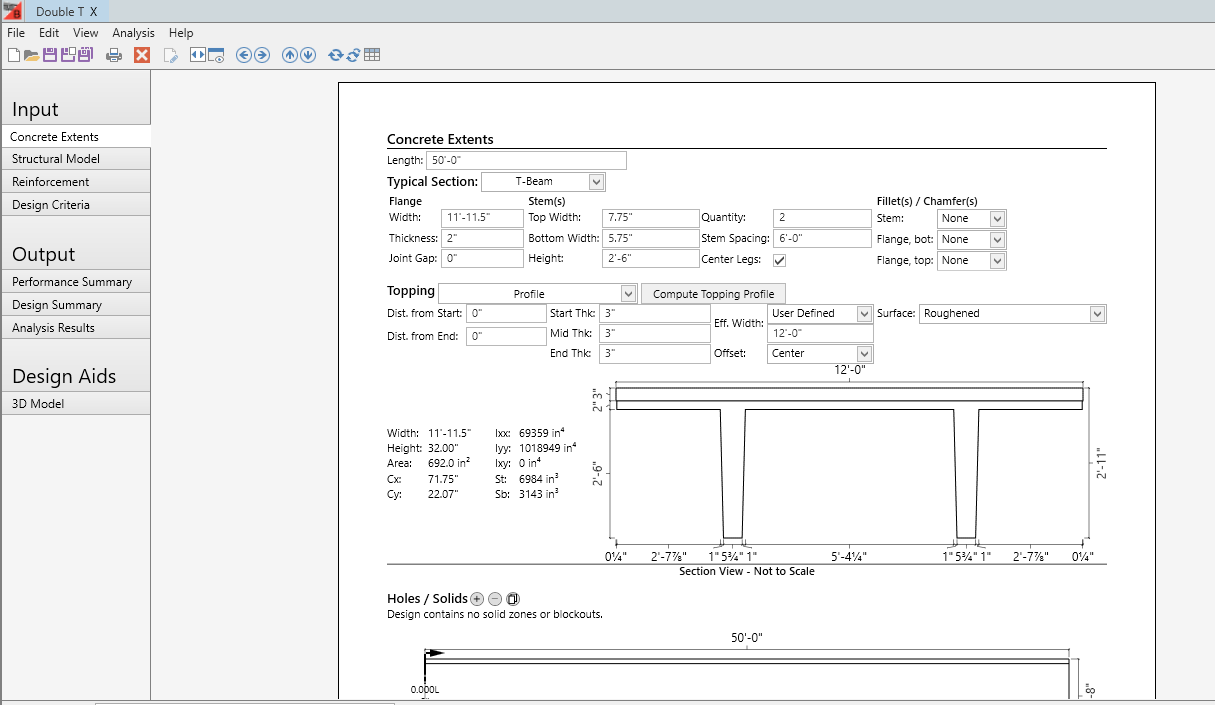This screenshot has width=1215, height=705.
Task: Click the refresh/recalculate toolbar icon
Action: tap(336, 54)
